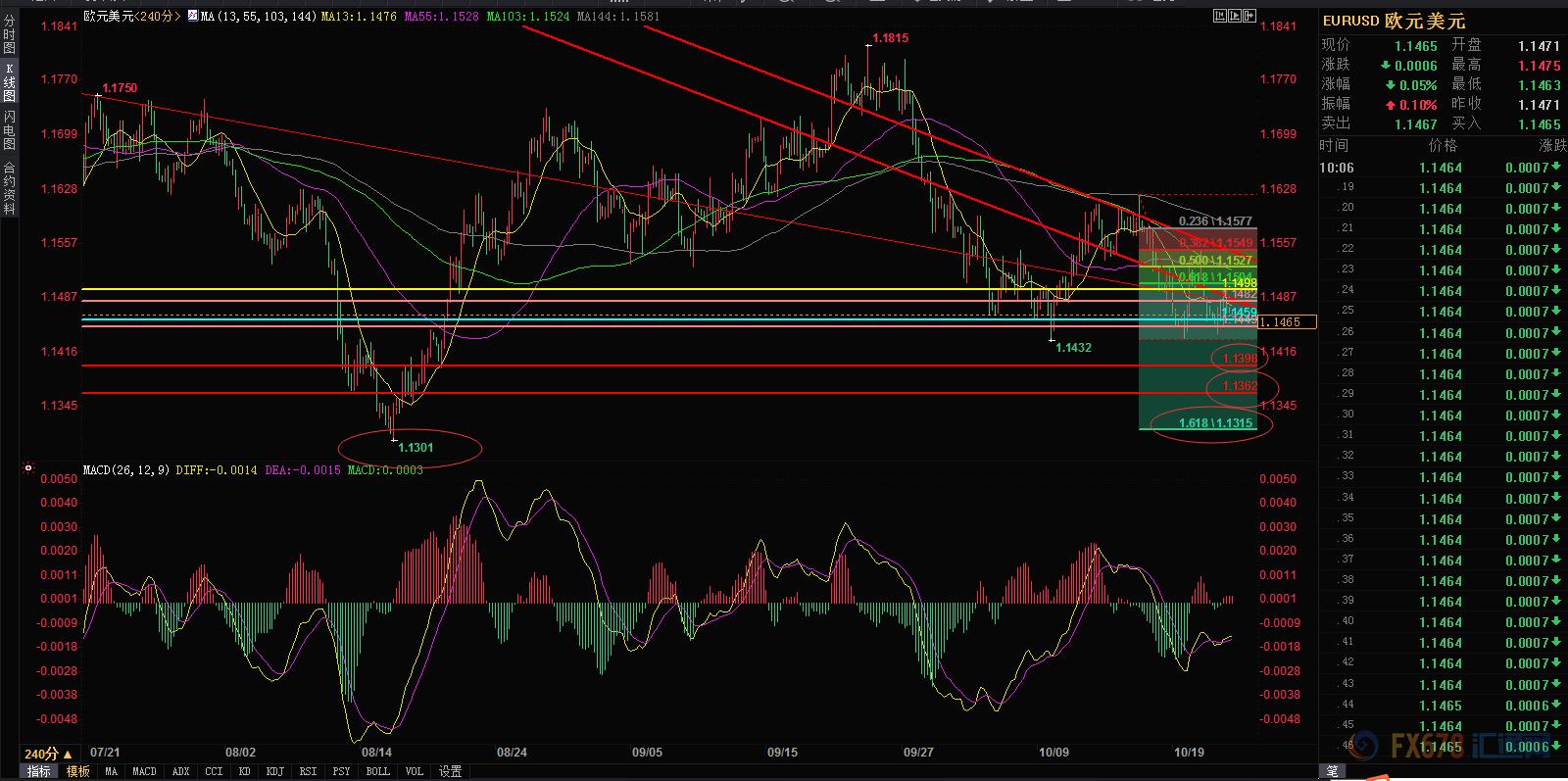Image resolution: width=1568 pixels, height=781 pixels.
Task: Apply the MA indicator from the bottom bar
Action: click(x=111, y=771)
